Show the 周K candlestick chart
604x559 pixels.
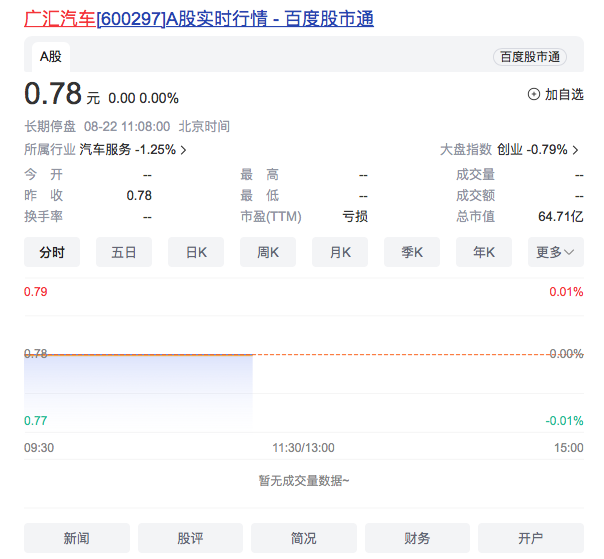(268, 252)
